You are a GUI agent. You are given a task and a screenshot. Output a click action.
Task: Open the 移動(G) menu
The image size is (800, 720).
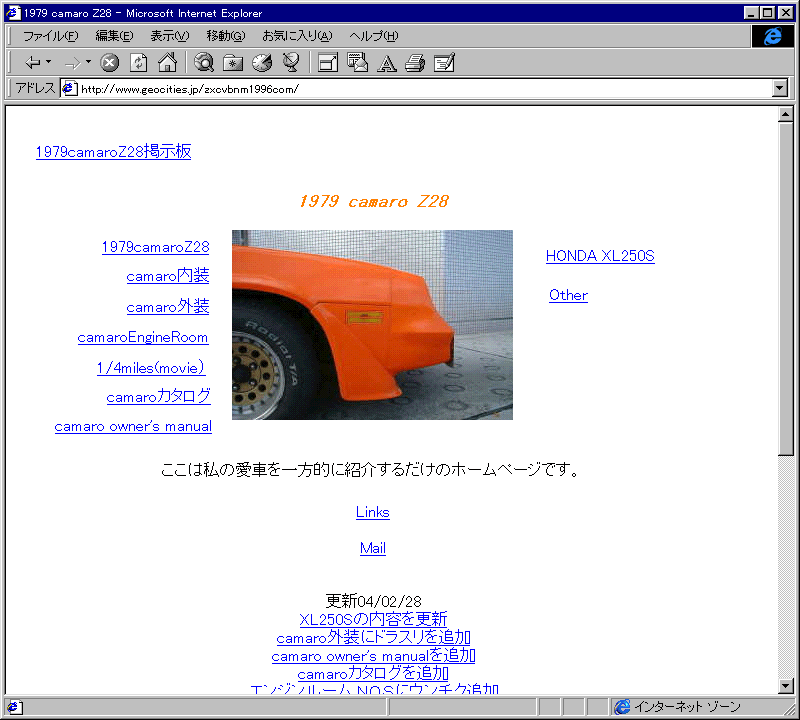[x=226, y=36]
